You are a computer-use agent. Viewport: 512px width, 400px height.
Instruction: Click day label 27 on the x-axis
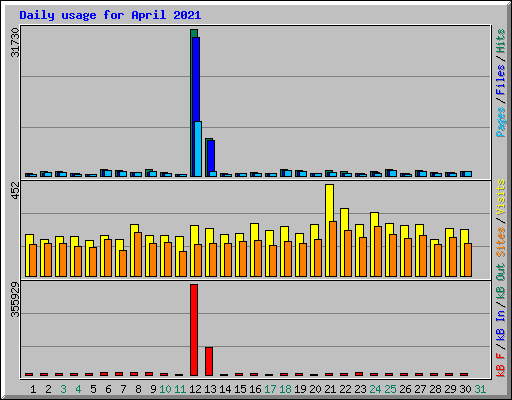tap(420, 389)
